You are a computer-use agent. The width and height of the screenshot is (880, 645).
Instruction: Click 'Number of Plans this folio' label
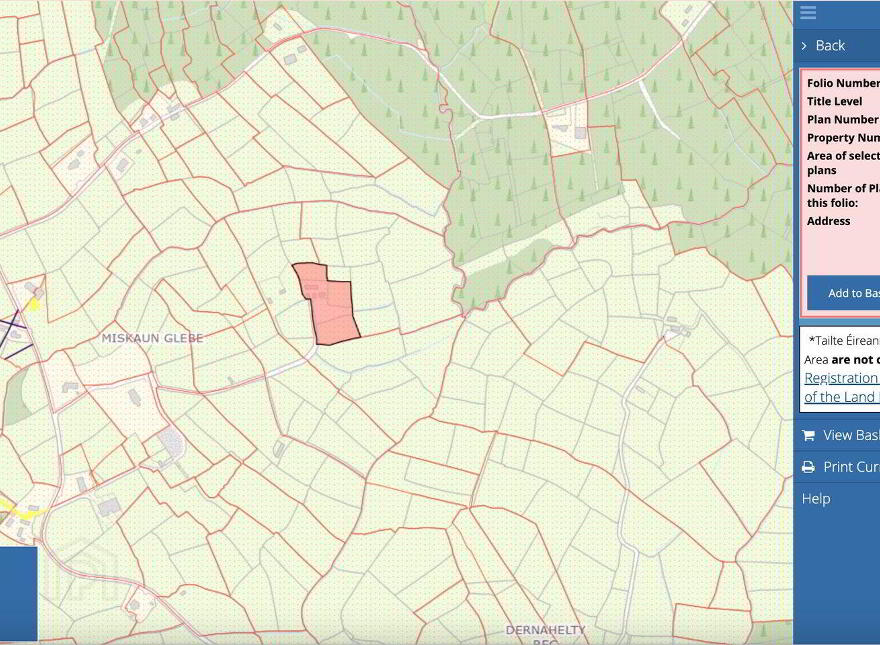[843, 195]
